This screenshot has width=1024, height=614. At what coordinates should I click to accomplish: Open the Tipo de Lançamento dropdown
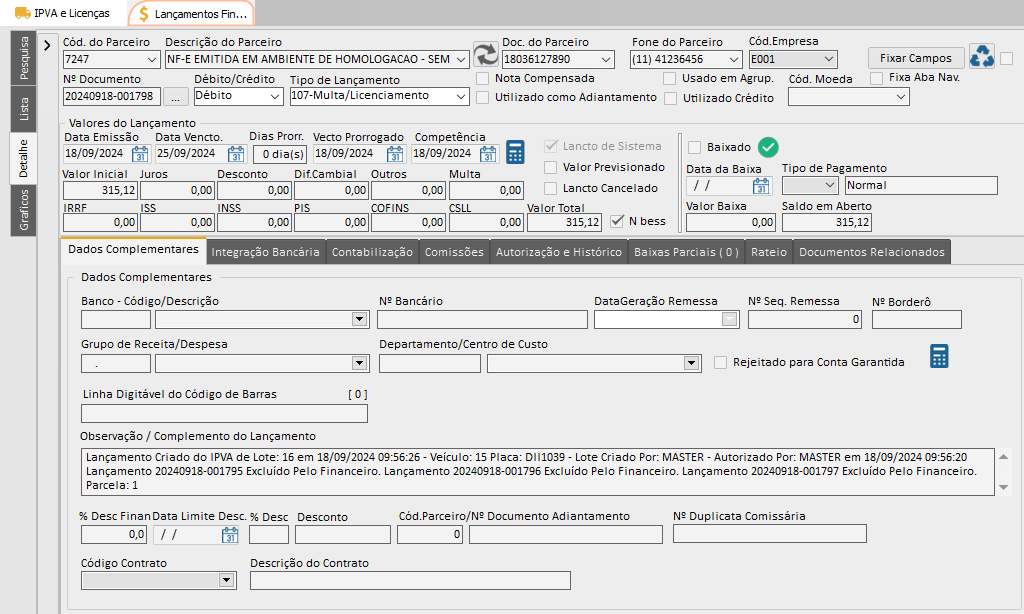[461, 96]
